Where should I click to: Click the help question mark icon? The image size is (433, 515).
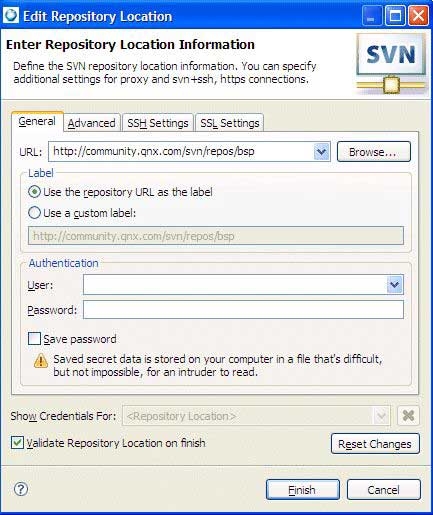(x=21, y=489)
